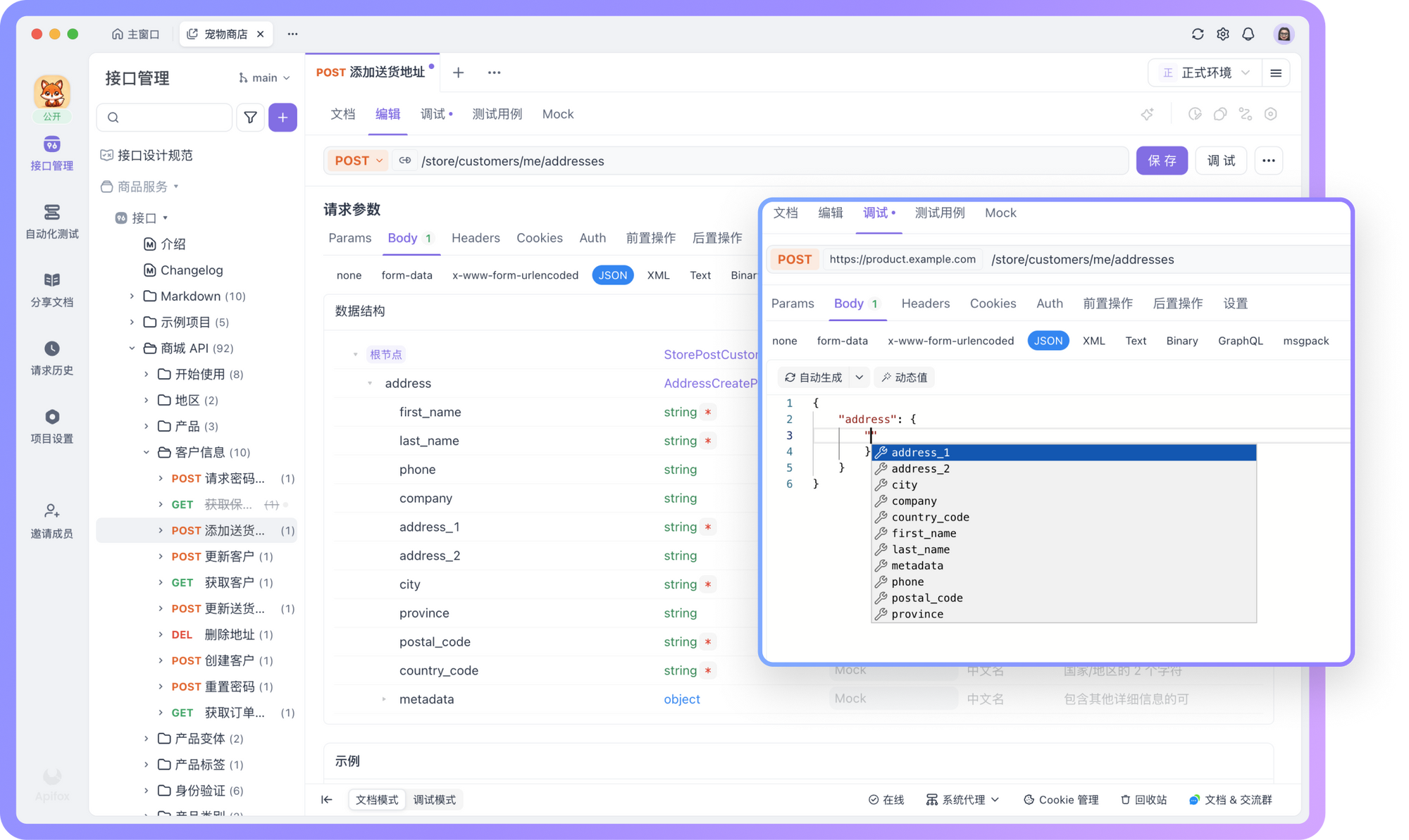Open 项目设置 in the sidebar
Viewport: 1409px width, 840px height.
click(51, 425)
